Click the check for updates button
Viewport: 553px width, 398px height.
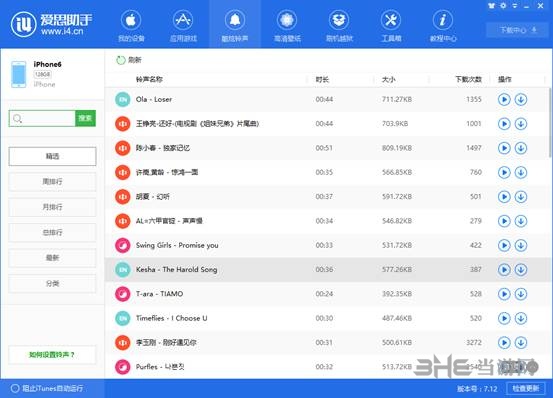point(526,388)
